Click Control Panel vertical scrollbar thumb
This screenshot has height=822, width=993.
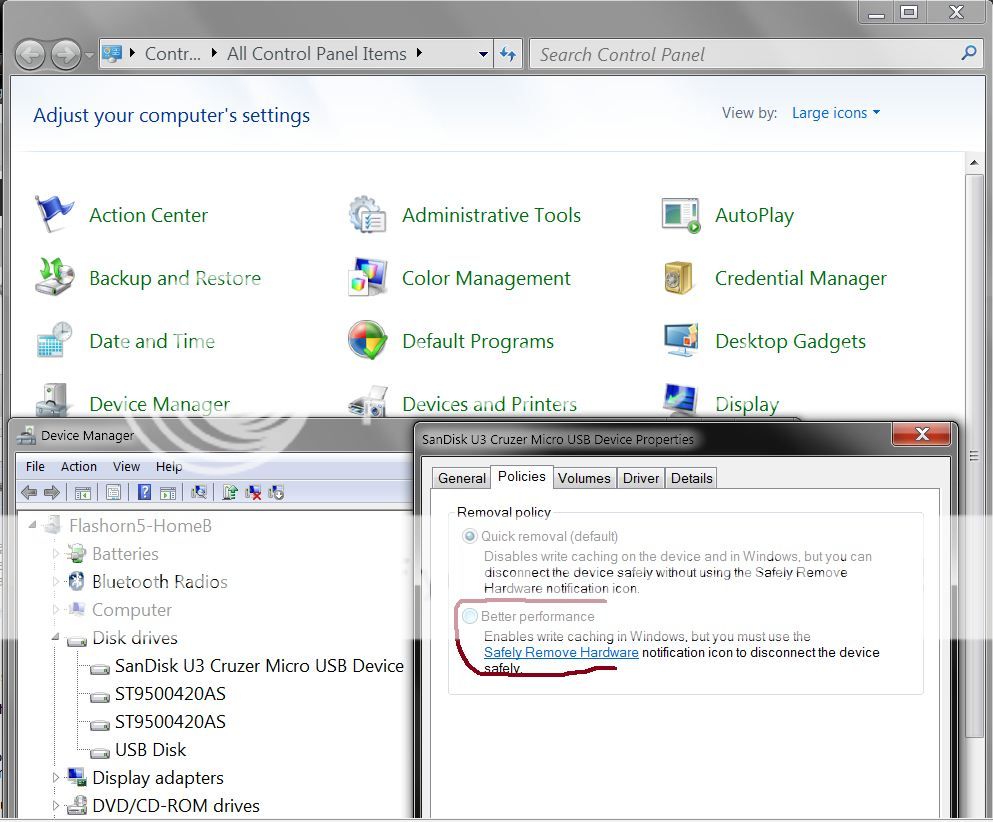tap(974, 456)
